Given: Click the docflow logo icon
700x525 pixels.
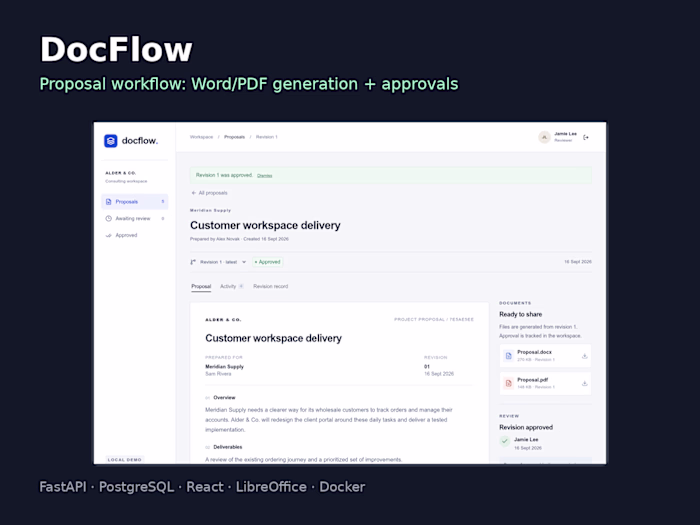Looking at the screenshot, I should pos(111,141).
